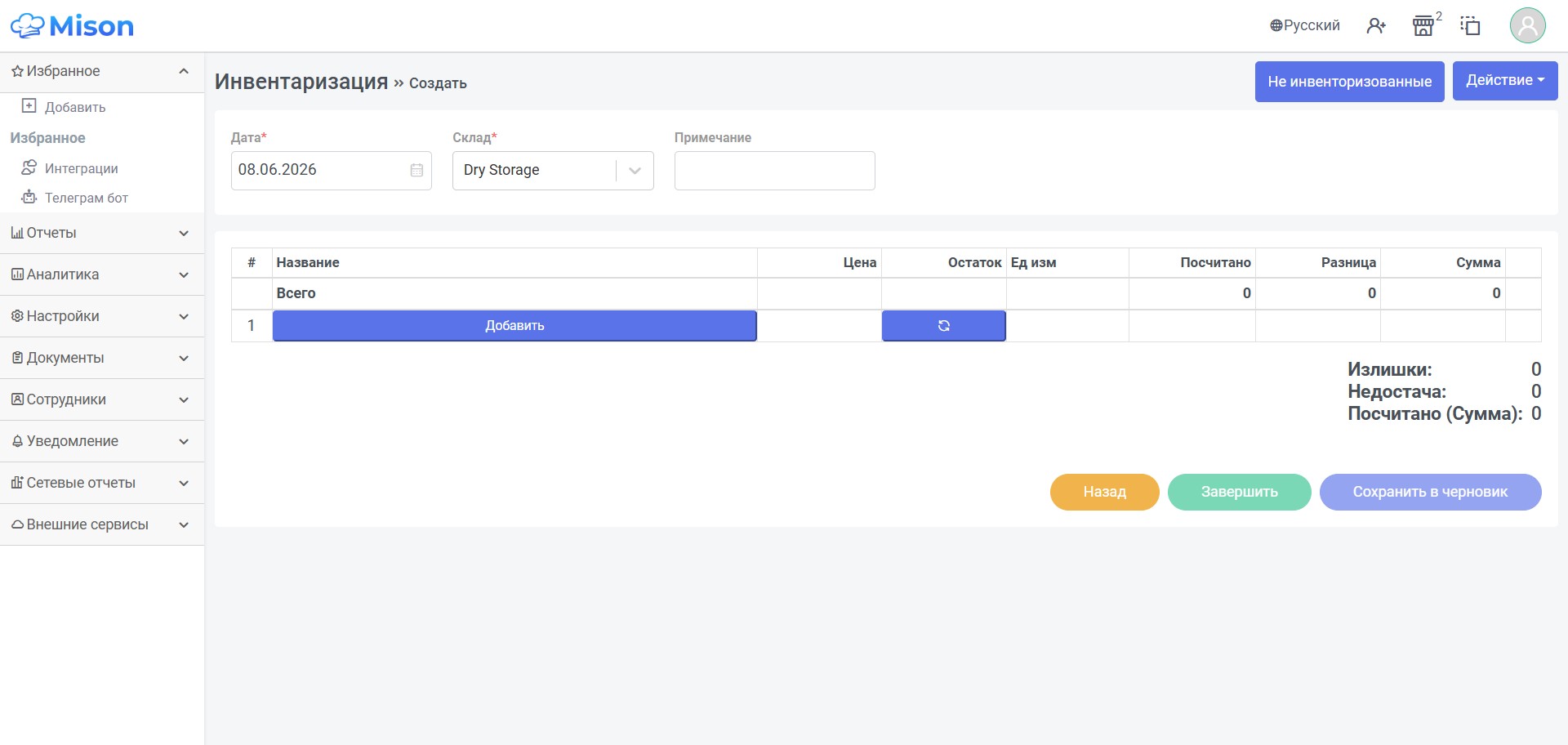Viewport: 1568px width, 745px height.
Task: Open the Действие dropdown button
Action: (x=1505, y=81)
